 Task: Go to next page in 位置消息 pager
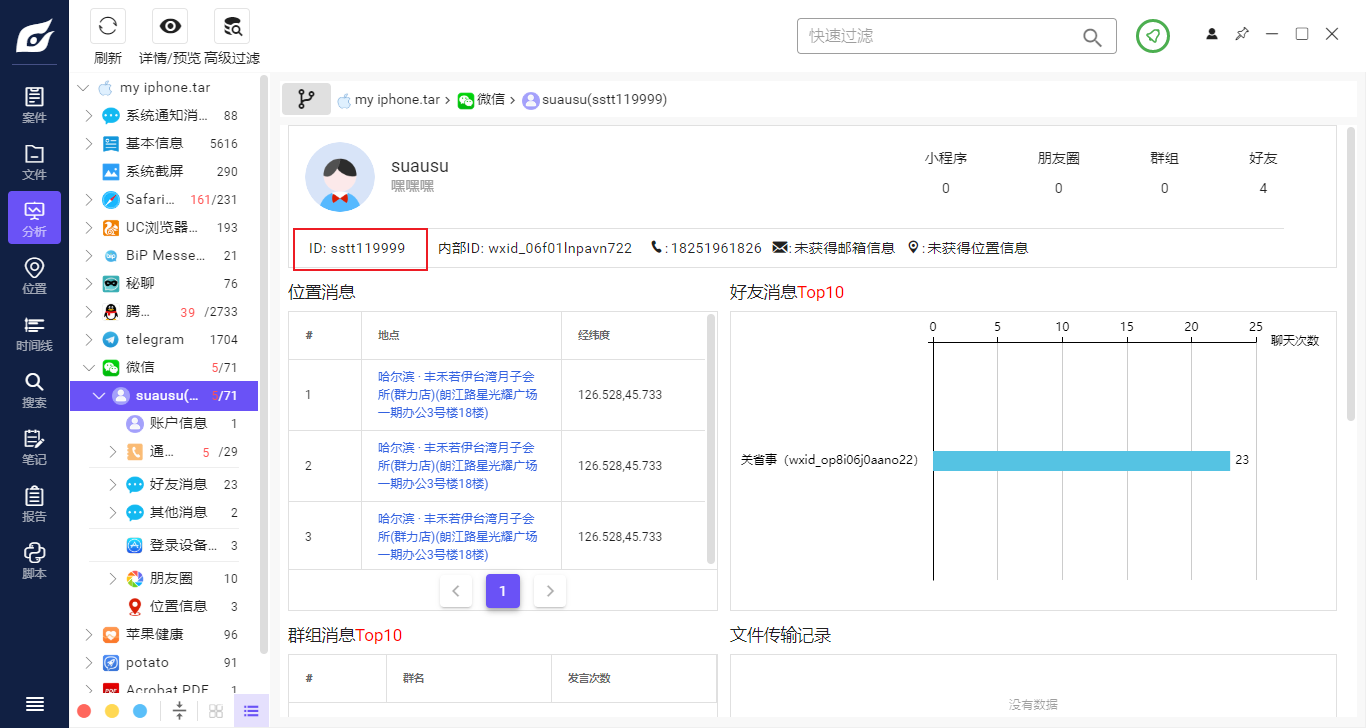[x=550, y=591]
